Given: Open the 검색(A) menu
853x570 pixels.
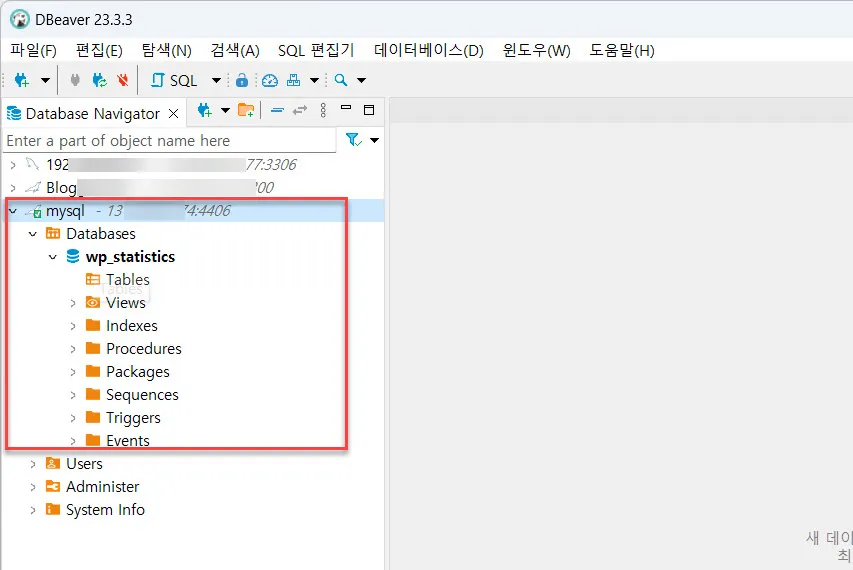Looking at the screenshot, I should coord(235,51).
